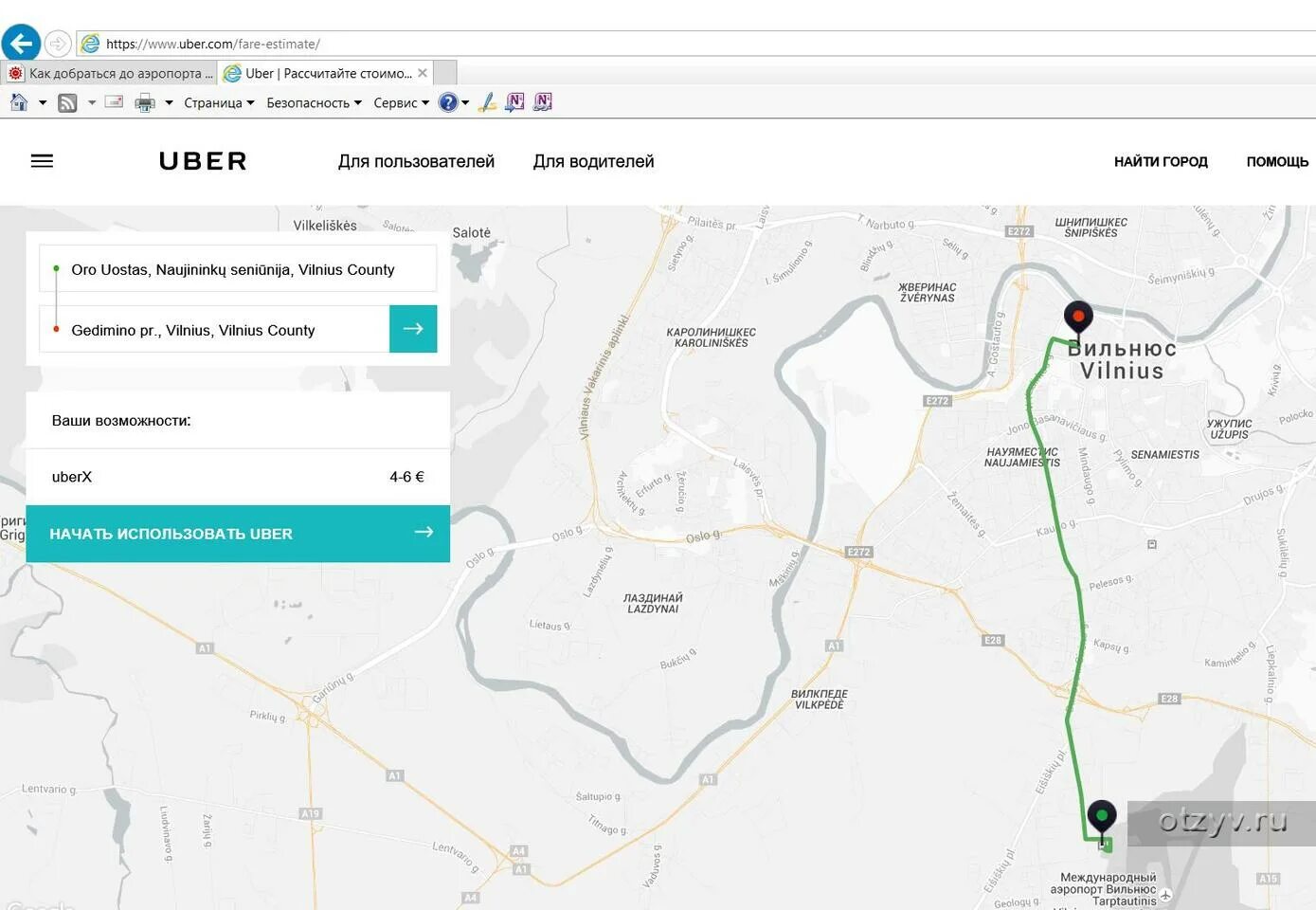Screen dimensions: 1316x910
Task: Click the ВИЛКПЕДЕ VILKPĖDĖ map label
Action: [x=820, y=699]
